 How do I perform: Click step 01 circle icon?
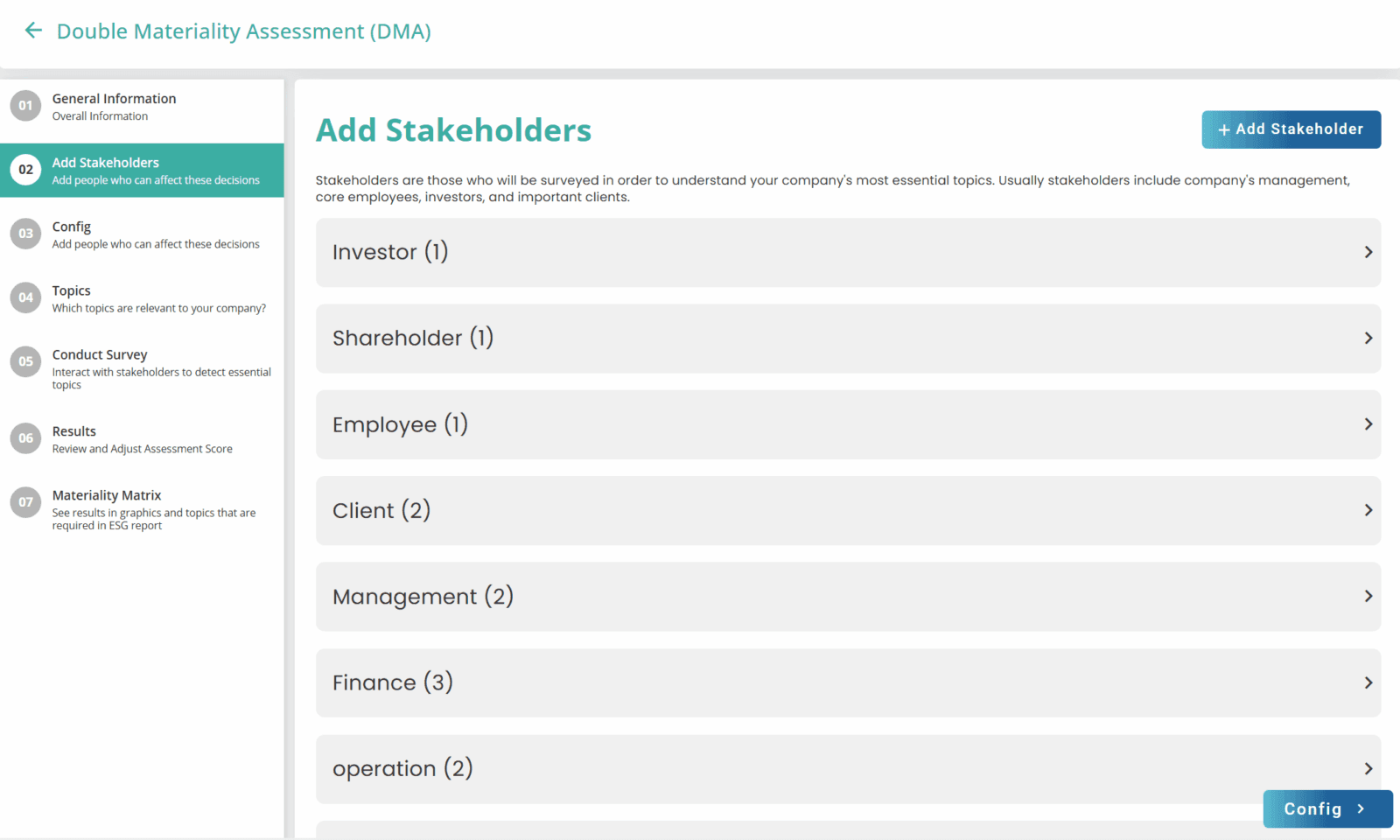25,106
